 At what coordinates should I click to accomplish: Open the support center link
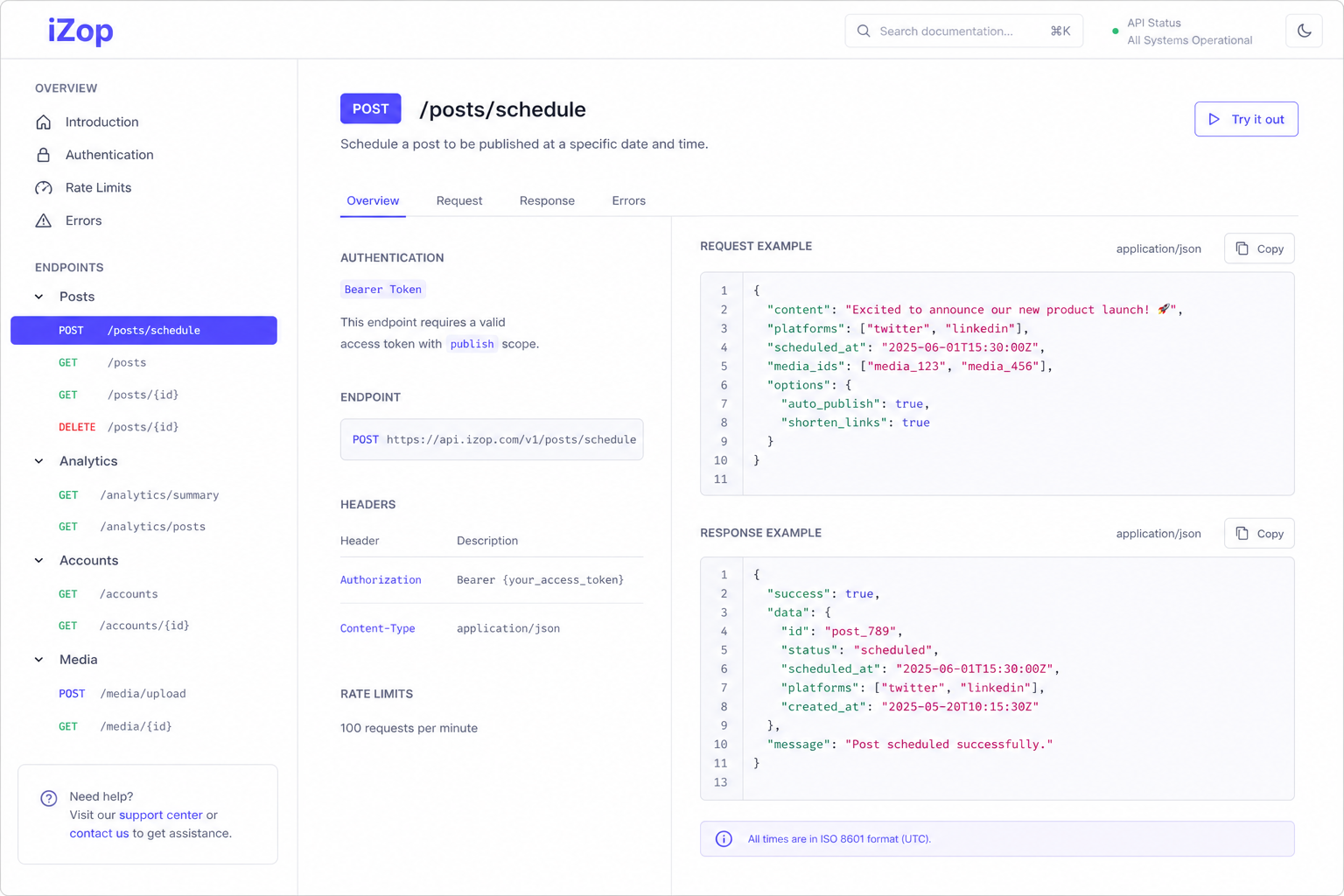point(161,815)
